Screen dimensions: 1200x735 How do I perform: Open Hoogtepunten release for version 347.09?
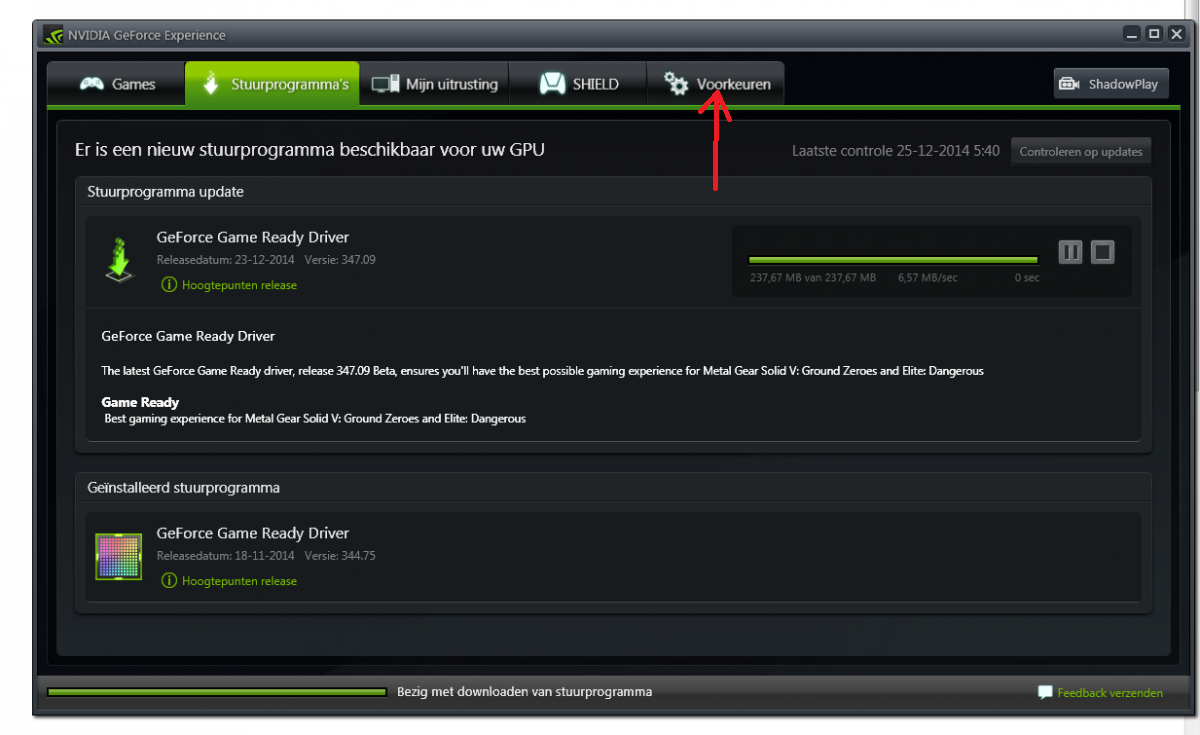tap(239, 285)
